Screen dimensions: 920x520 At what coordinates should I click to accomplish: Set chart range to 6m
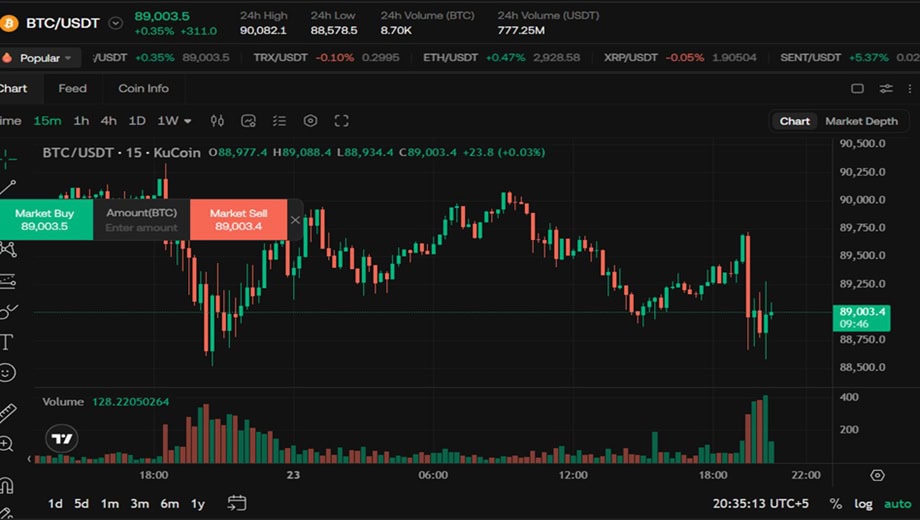[x=170, y=504]
